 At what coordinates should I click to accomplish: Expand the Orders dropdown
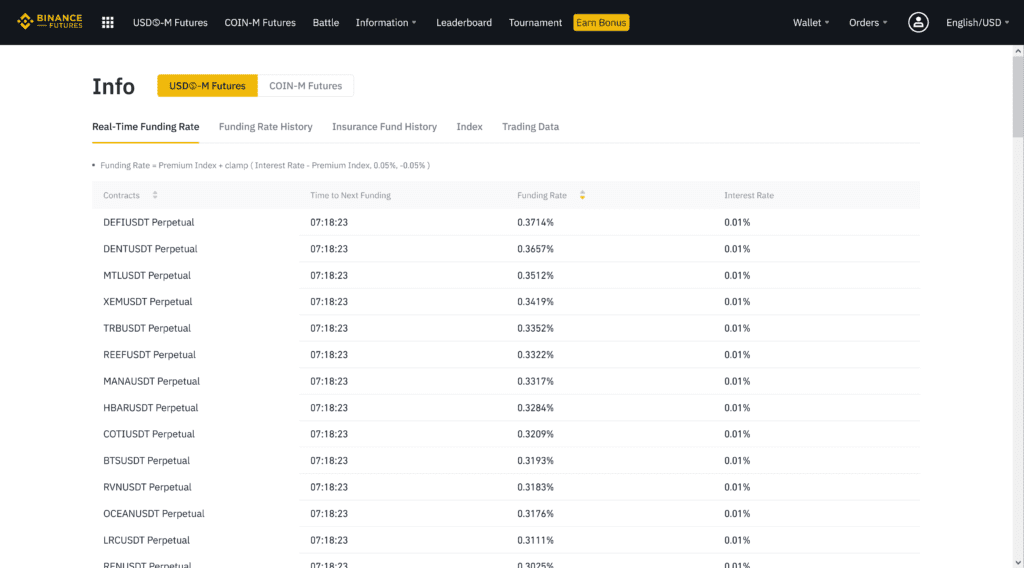pyautogui.click(x=868, y=22)
